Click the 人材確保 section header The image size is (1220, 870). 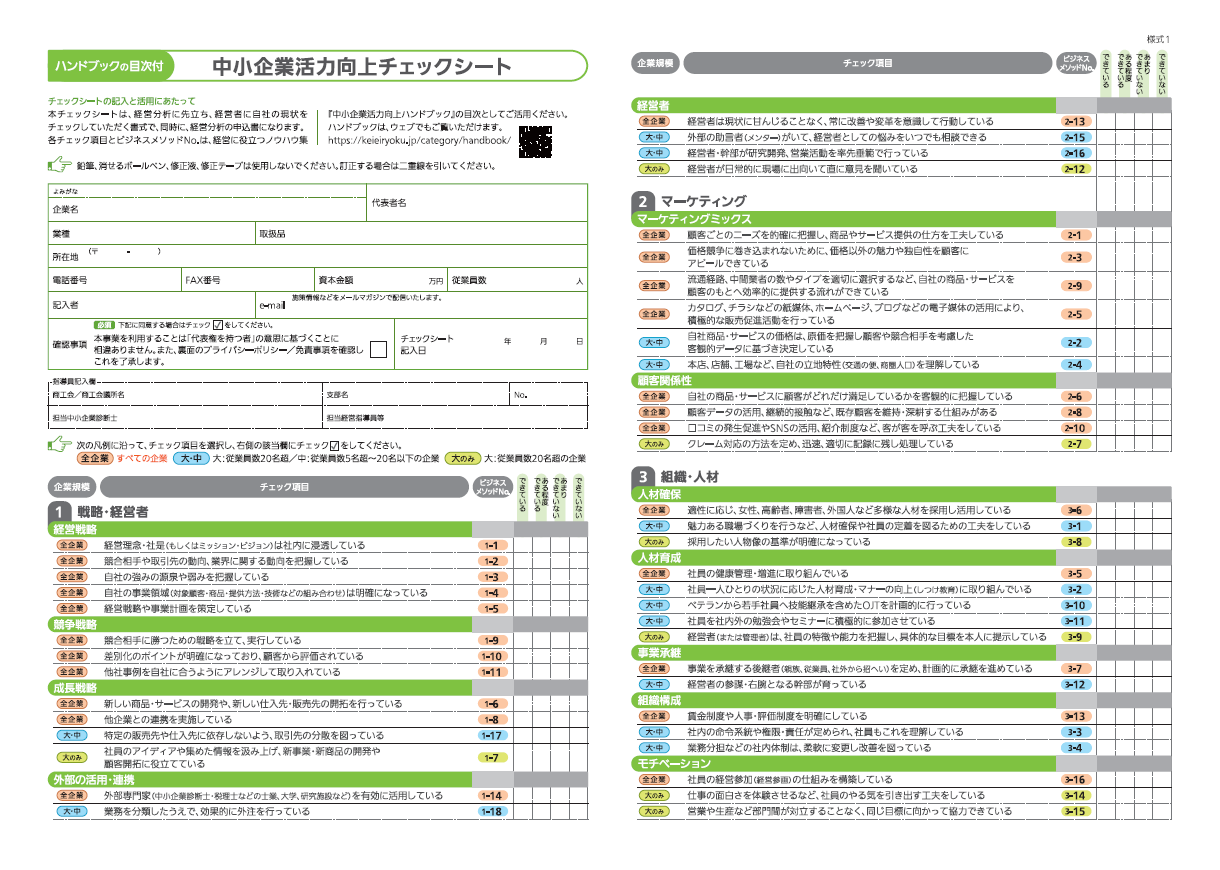click(x=845, y=494)
